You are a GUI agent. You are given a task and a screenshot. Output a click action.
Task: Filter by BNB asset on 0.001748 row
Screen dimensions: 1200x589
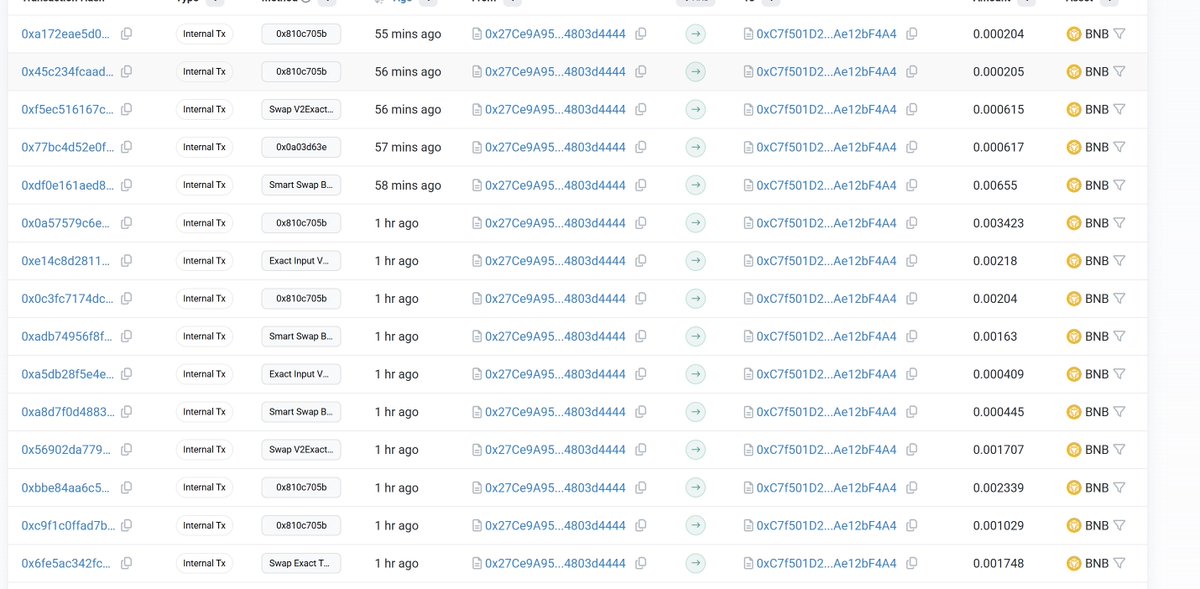coord(1119,563)
